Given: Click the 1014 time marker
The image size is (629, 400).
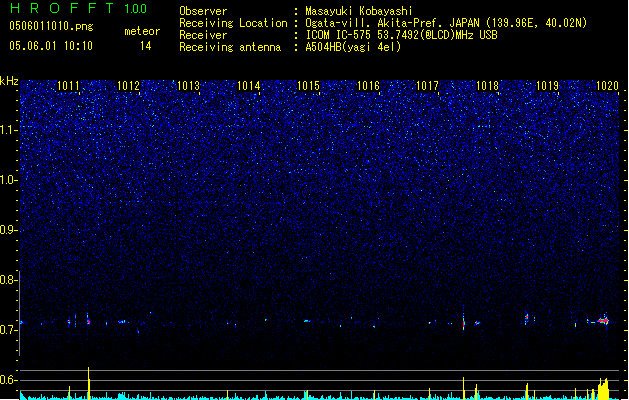Looking at the screenshot, I should pyautogui.click(x=248, y=86).
